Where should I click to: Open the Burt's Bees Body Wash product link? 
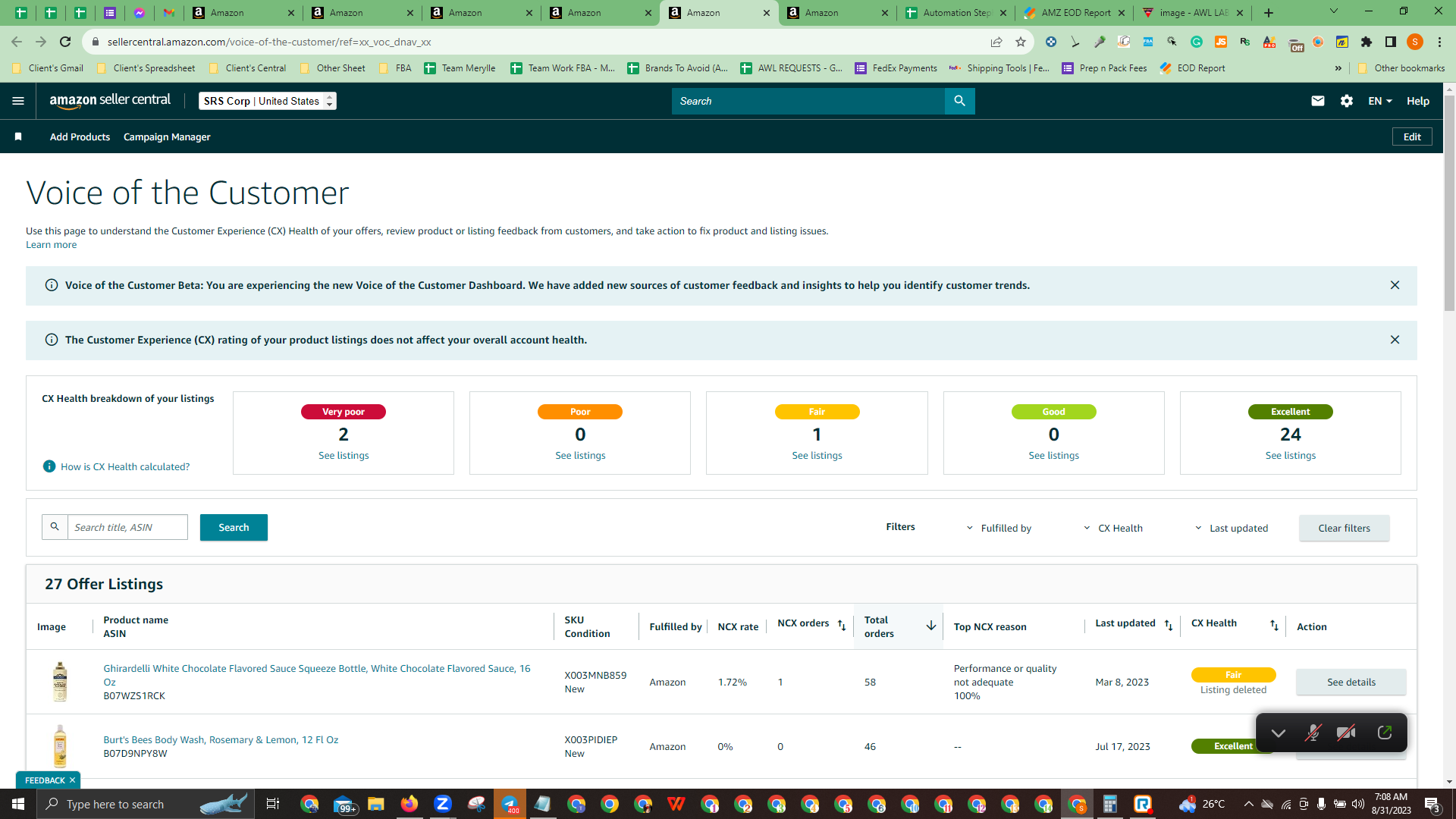pyautogui.click(x=221, y=740)
